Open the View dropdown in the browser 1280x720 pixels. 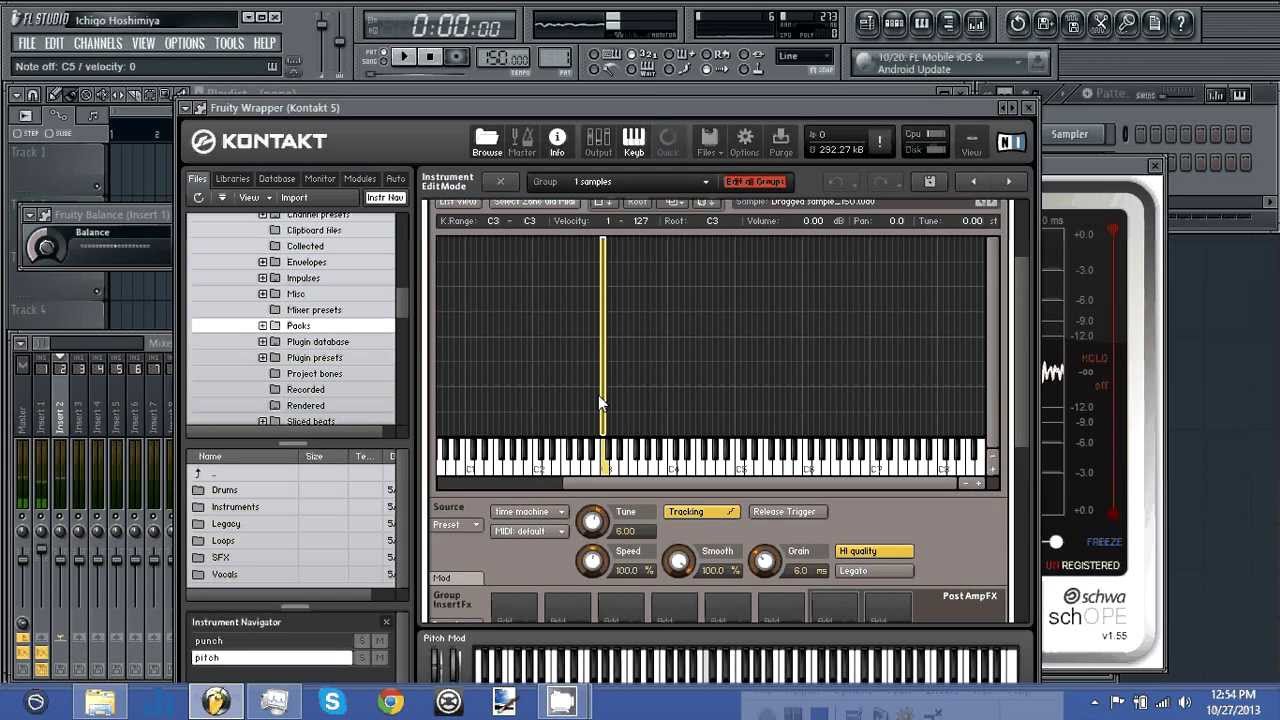(x=254, y=198)
